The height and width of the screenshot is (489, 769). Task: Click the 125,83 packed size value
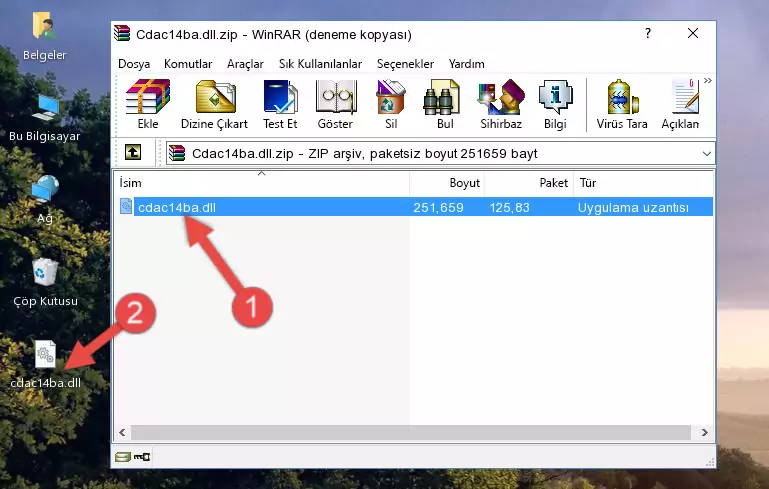(x=509, y=207)
